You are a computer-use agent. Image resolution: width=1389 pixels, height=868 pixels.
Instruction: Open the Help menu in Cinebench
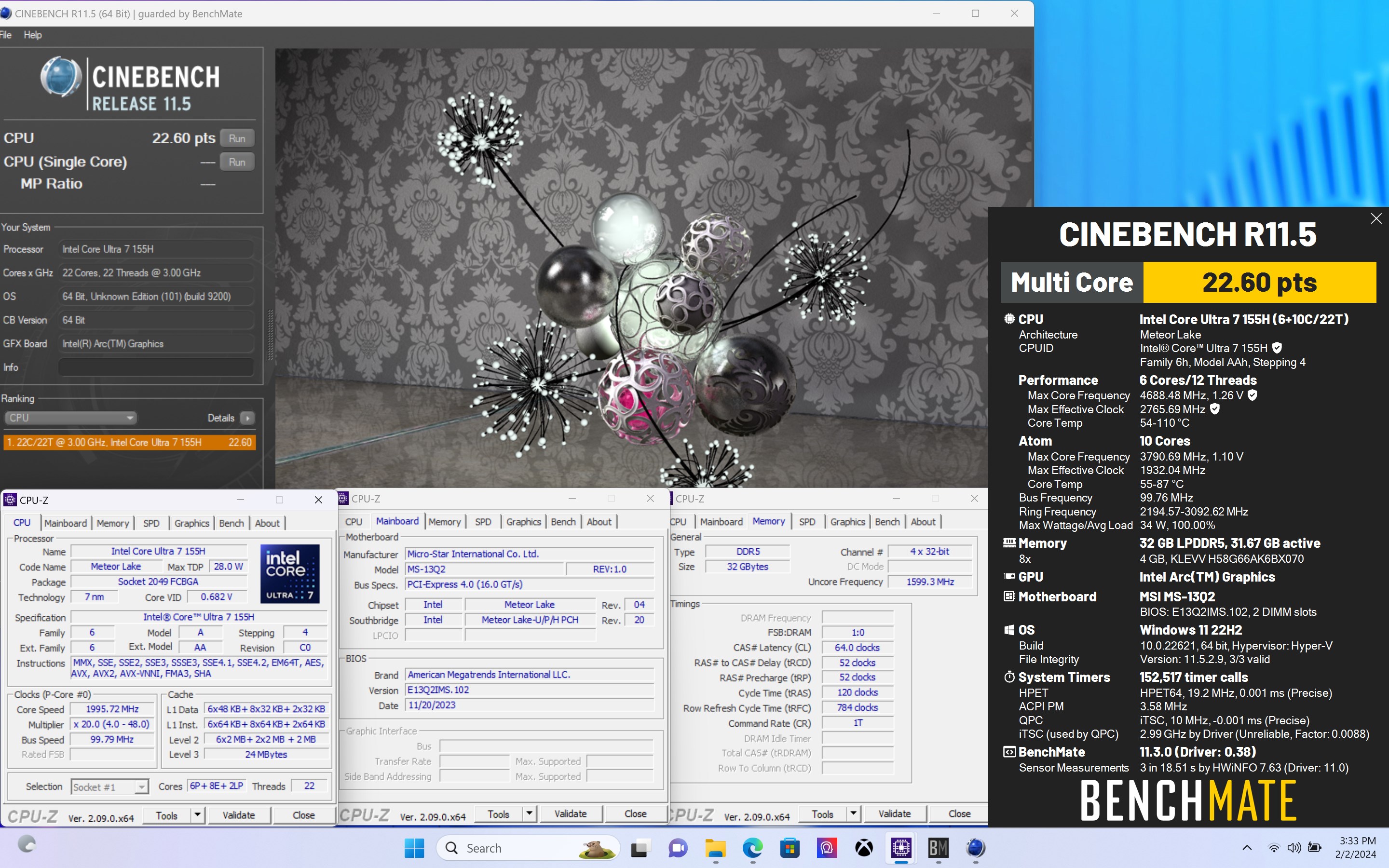click(x=33, y=35)
